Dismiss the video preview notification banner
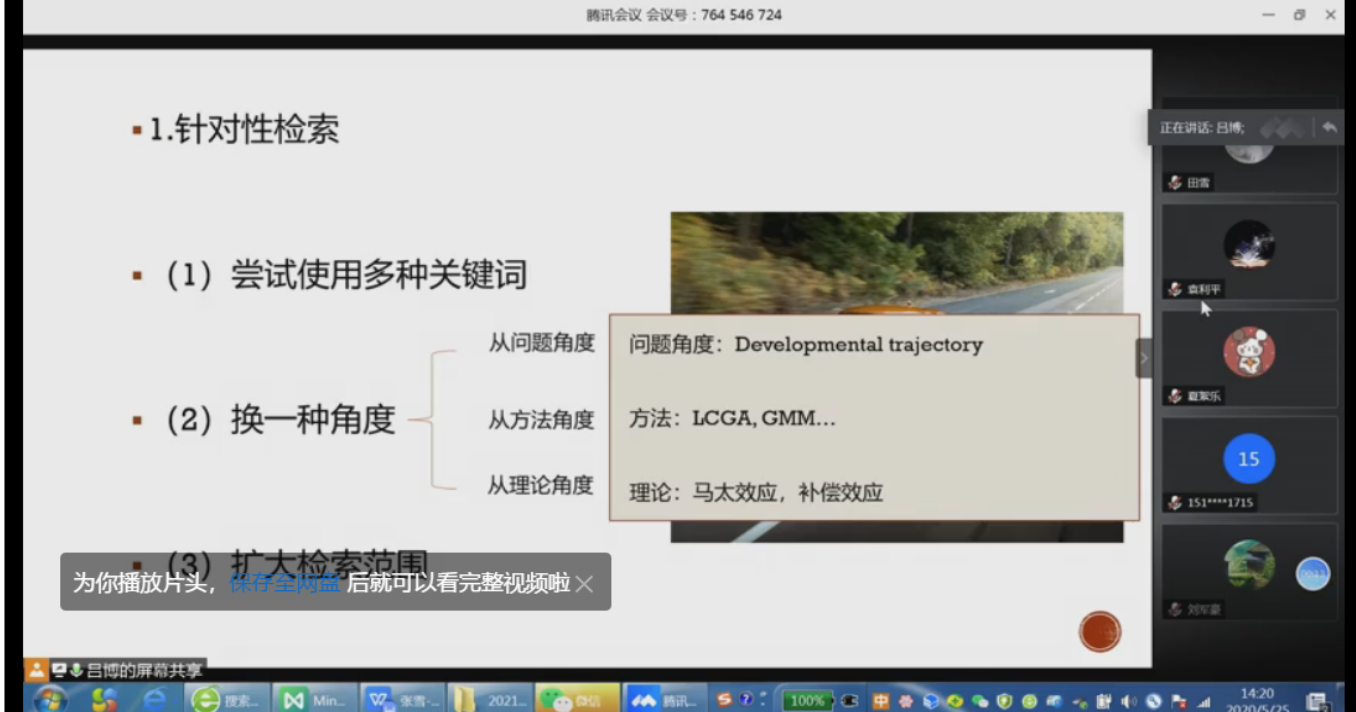Screen dimensions: 1356x712 click(585, 584)
